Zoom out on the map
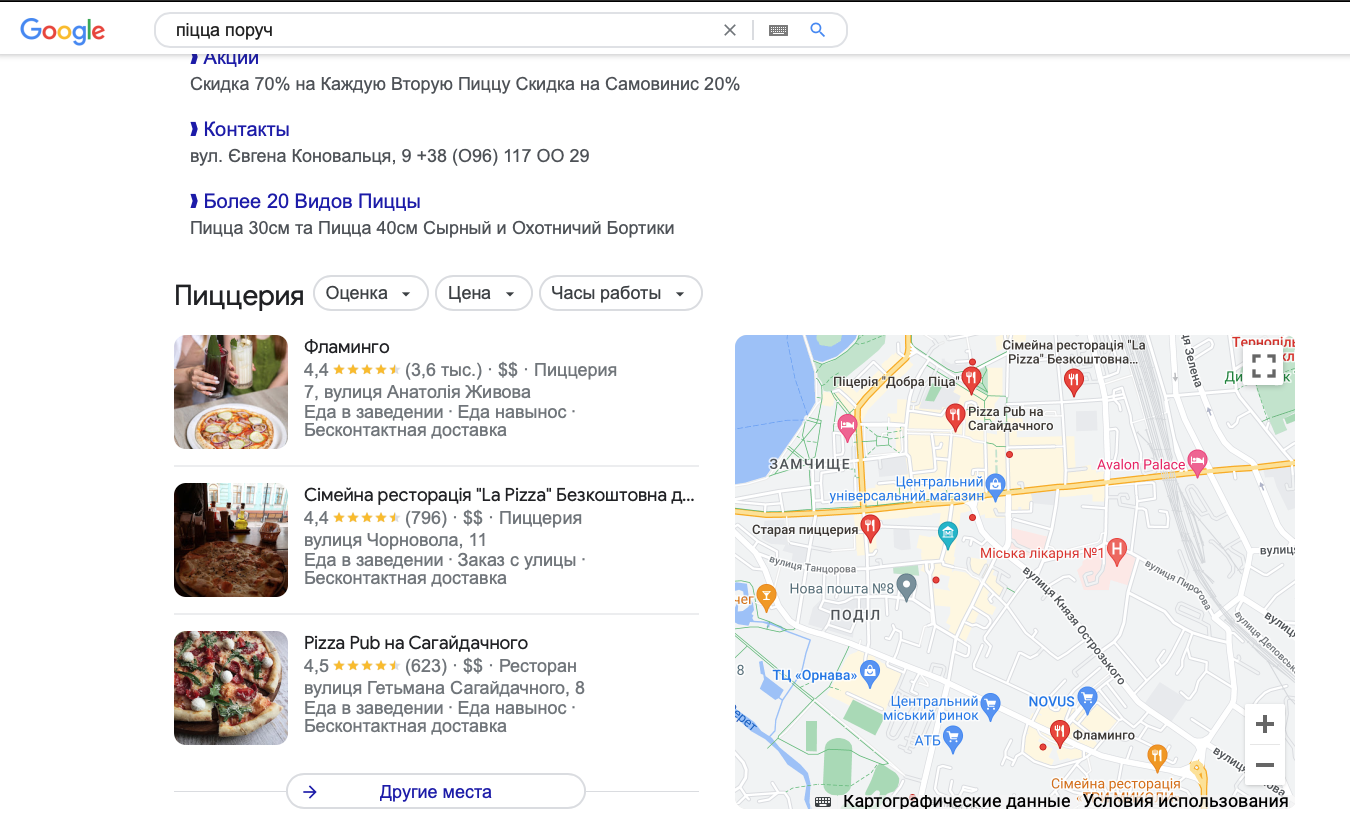The width and height of the screenshot is (1350, 830). (1264, 765)
